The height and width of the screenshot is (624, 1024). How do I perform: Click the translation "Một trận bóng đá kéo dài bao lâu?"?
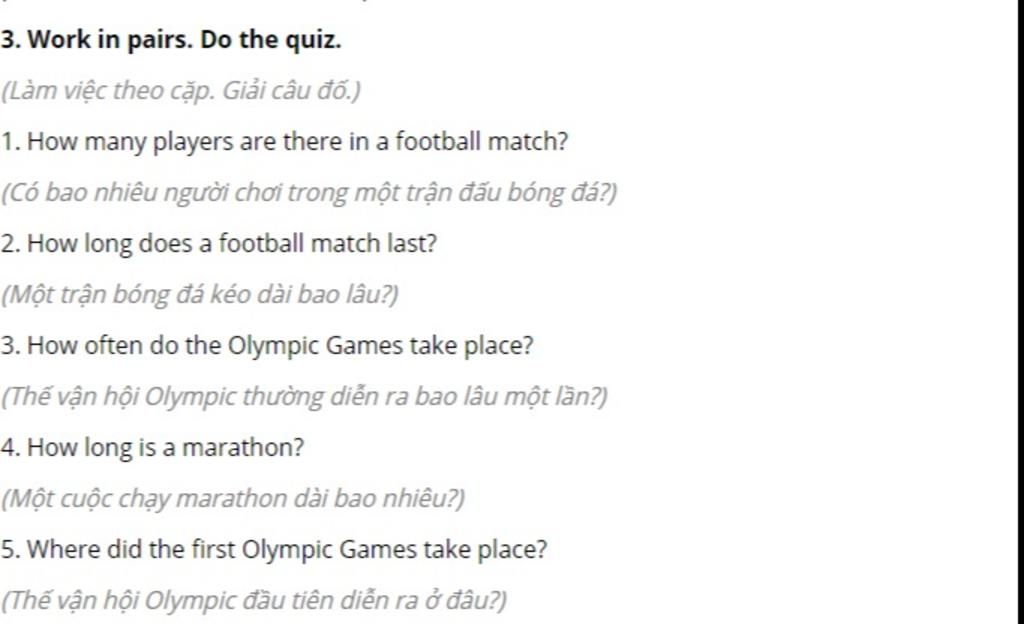pos(199,294)
